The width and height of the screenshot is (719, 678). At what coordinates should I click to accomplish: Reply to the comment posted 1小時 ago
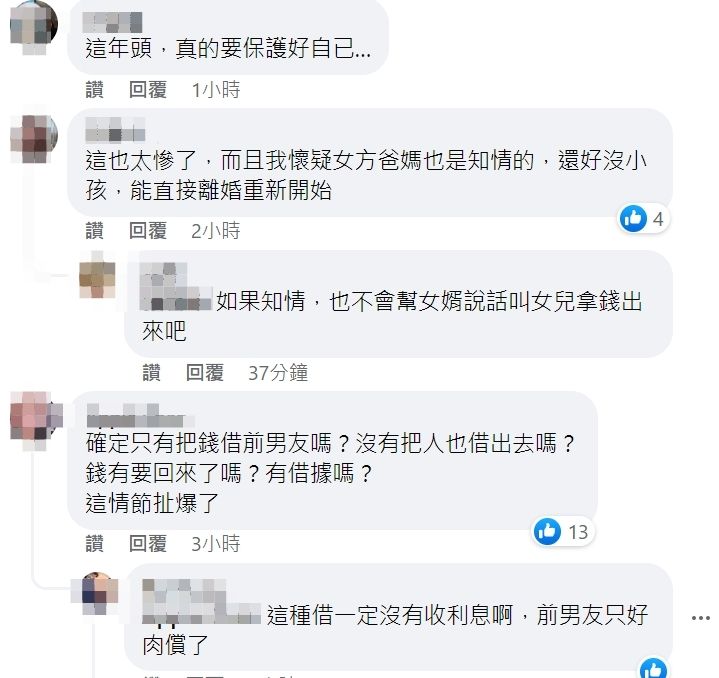(x=148, y=89)
